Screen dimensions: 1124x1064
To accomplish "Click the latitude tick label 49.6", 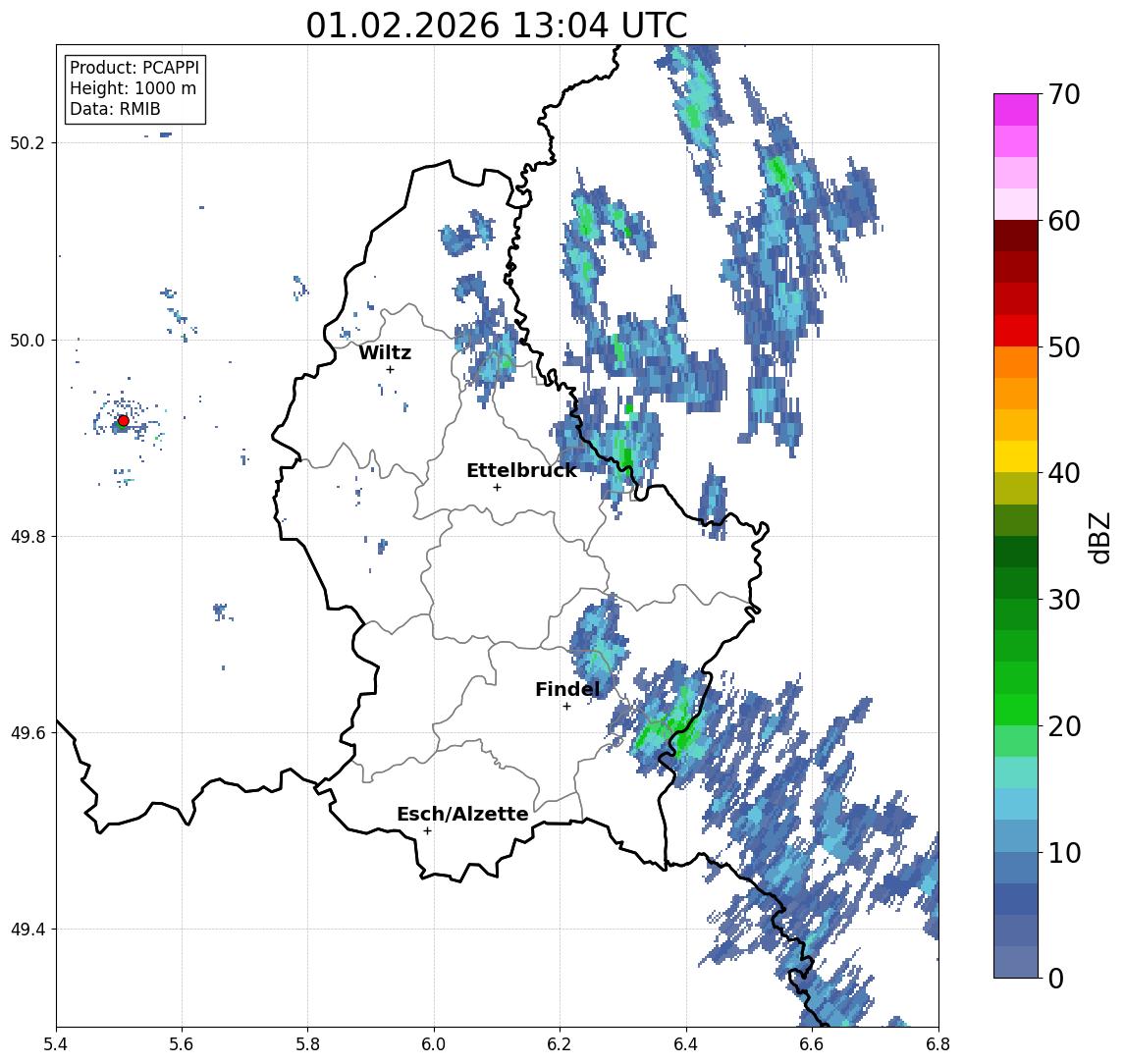I will (x=27, y=733).
